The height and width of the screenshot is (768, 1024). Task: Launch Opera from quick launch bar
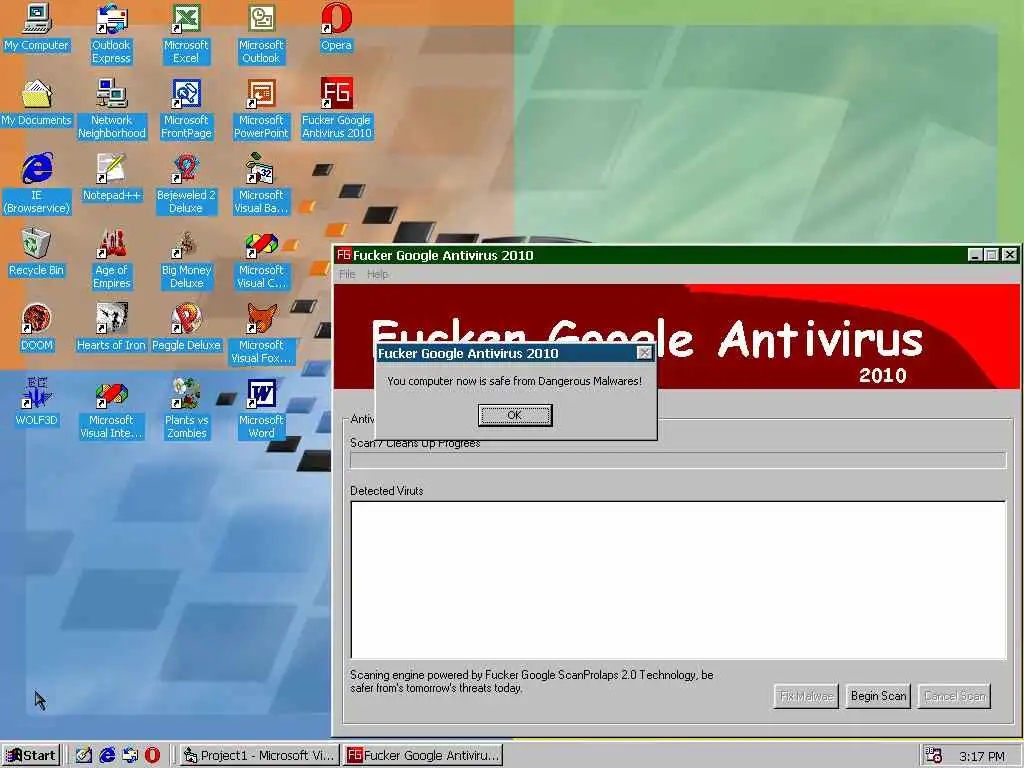click(x=152, y=756)
